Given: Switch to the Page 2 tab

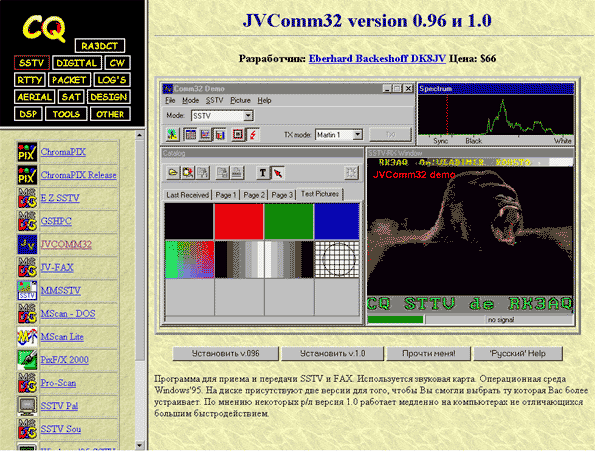Looking at the screenshot, I should tap(253, 195).
